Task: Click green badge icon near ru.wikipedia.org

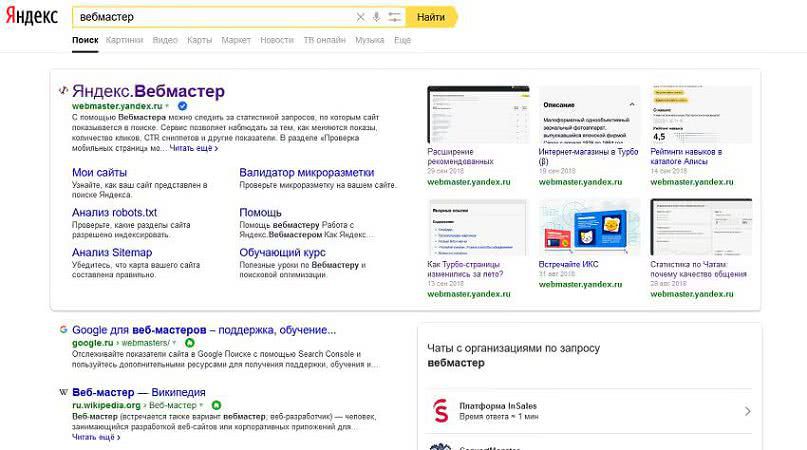Action: point(216,405)
